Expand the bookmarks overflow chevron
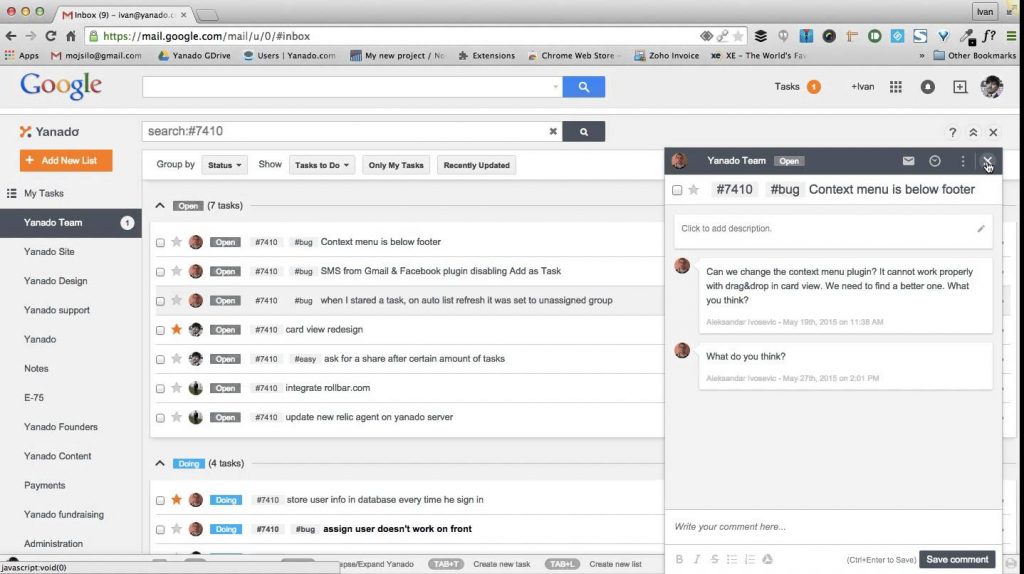This screenshot has width=1024, height=574. 921,56
